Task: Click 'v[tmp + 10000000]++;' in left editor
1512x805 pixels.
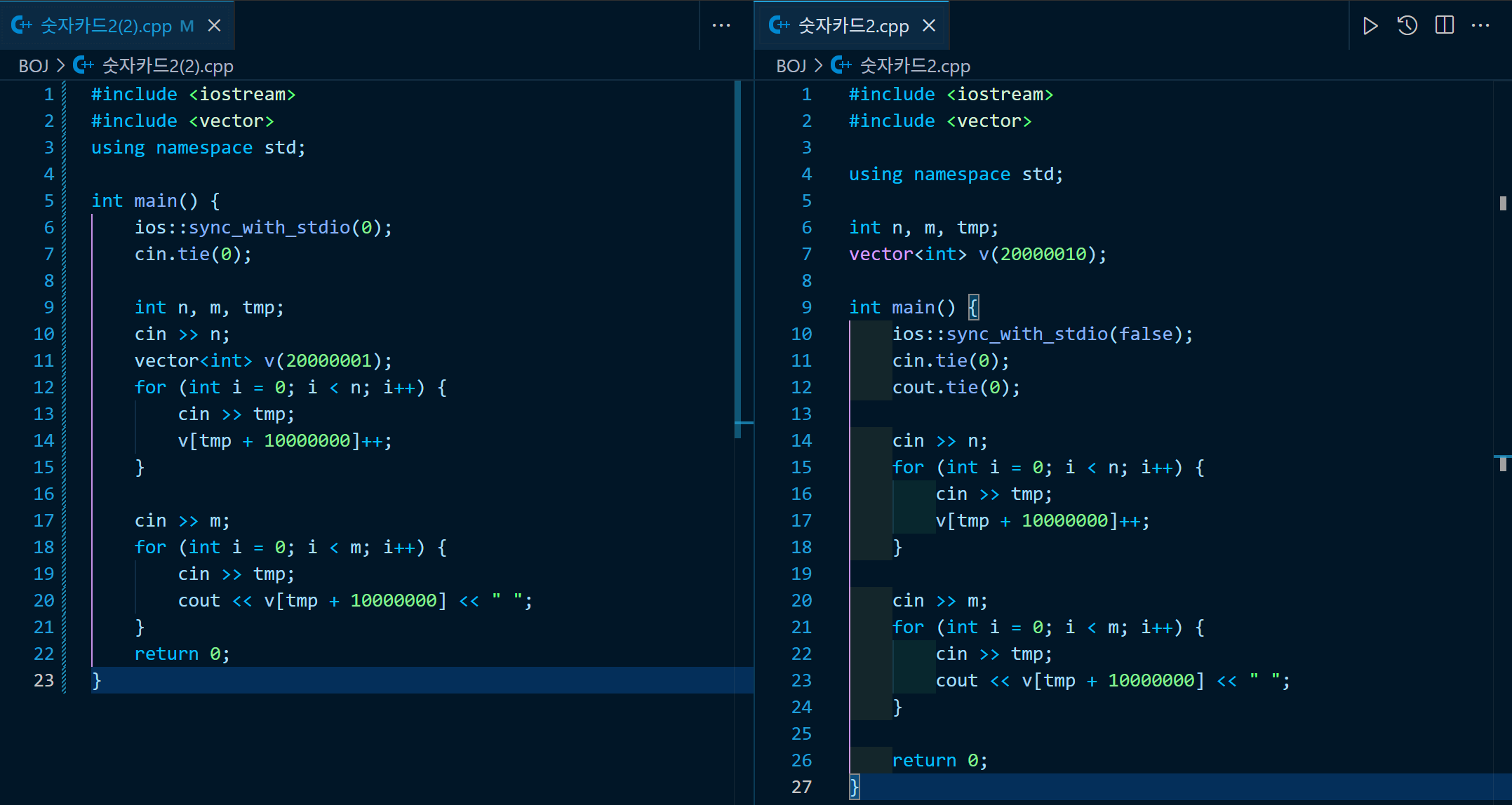Action: pos(285,441)
